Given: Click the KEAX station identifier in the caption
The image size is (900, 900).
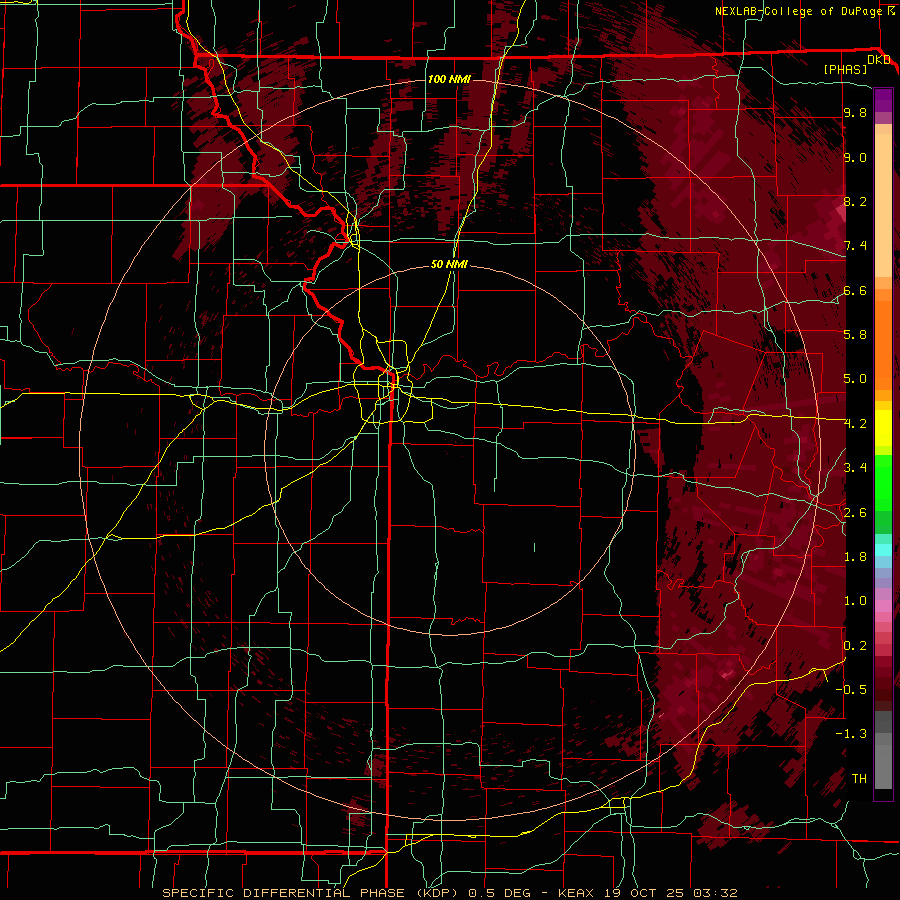Looking at the screenshot, I should click(578, 893).
